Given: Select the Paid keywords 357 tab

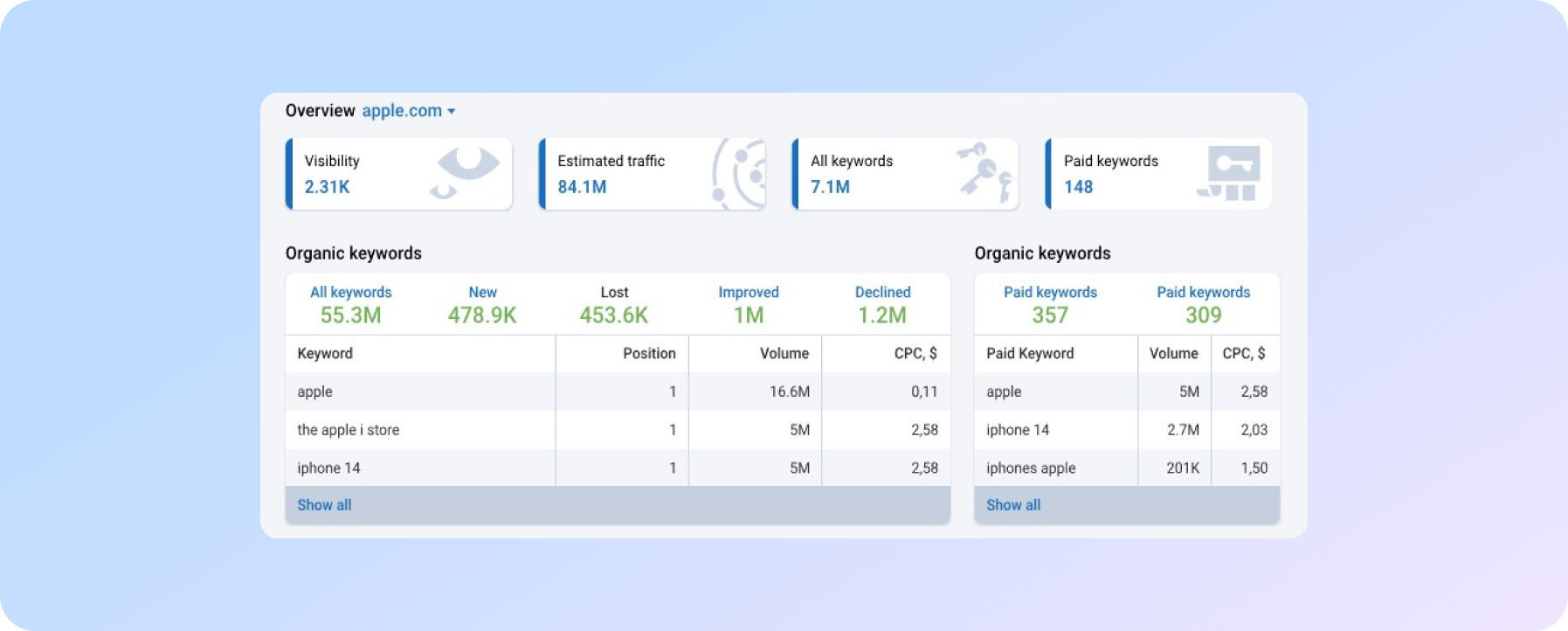Looking at the screenshot, I should [x=1050, y=304].
